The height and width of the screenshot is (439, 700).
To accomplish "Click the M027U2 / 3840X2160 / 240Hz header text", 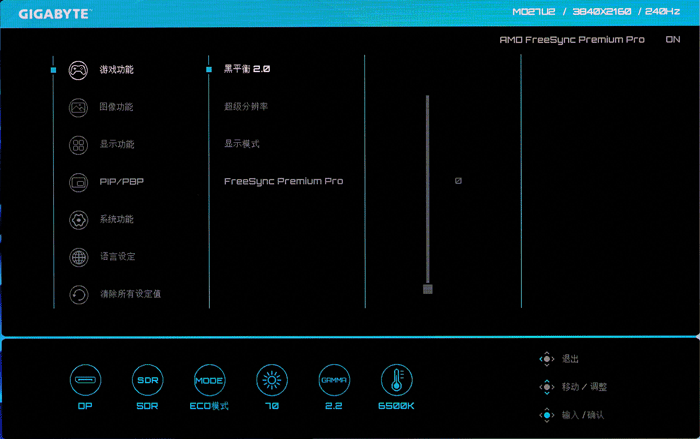I will click(x=596, y=12).
